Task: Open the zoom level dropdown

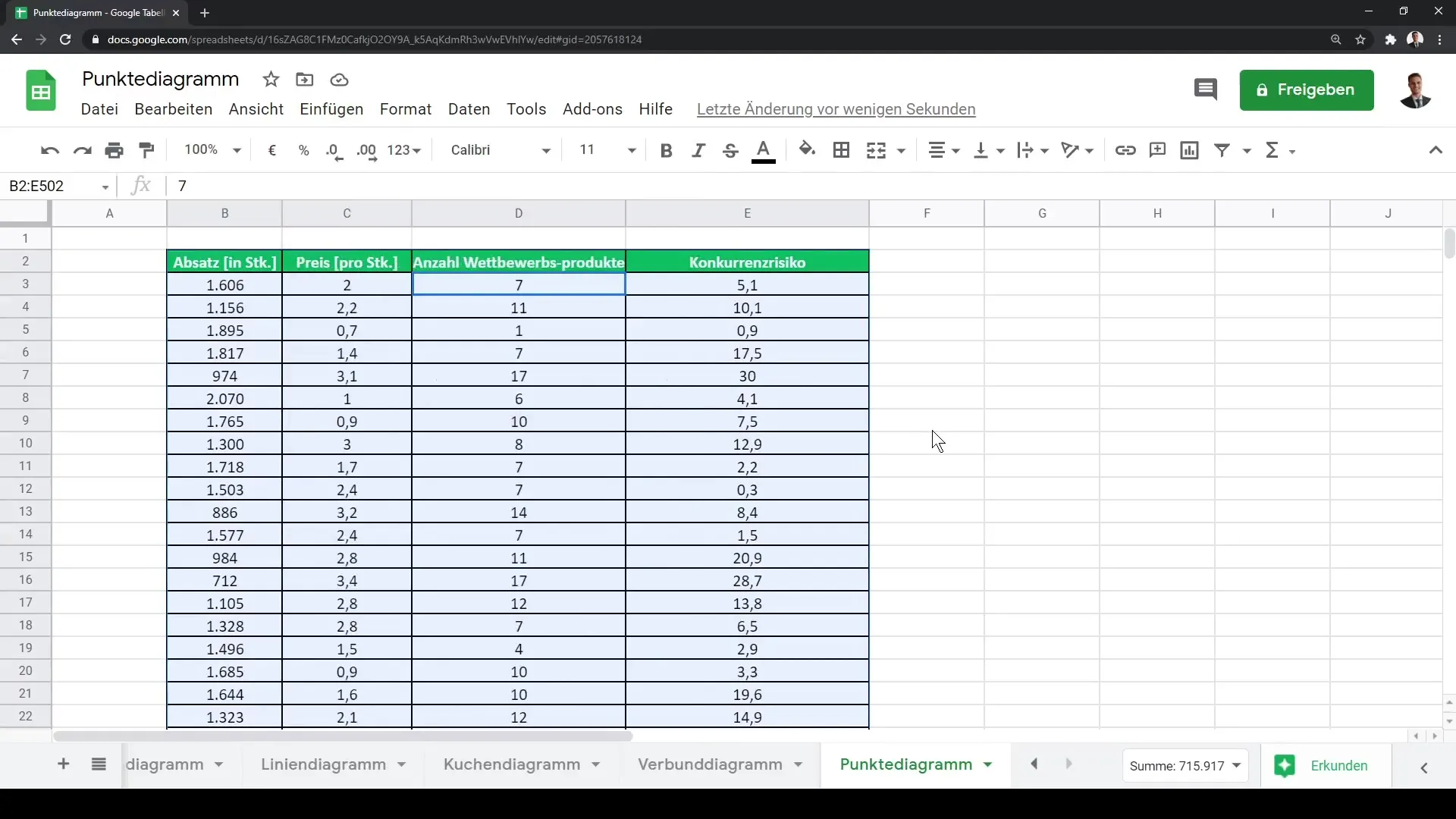Action: click(212, 150)
